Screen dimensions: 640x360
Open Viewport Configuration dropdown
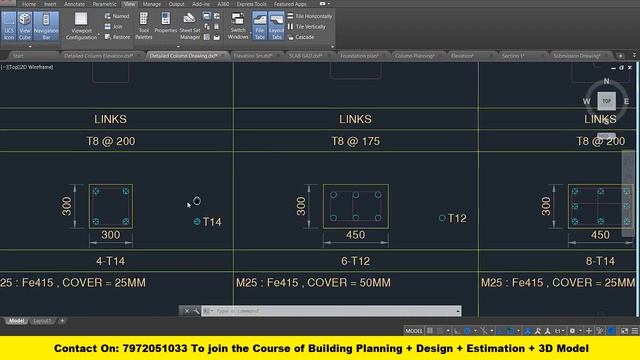[81, 26]
